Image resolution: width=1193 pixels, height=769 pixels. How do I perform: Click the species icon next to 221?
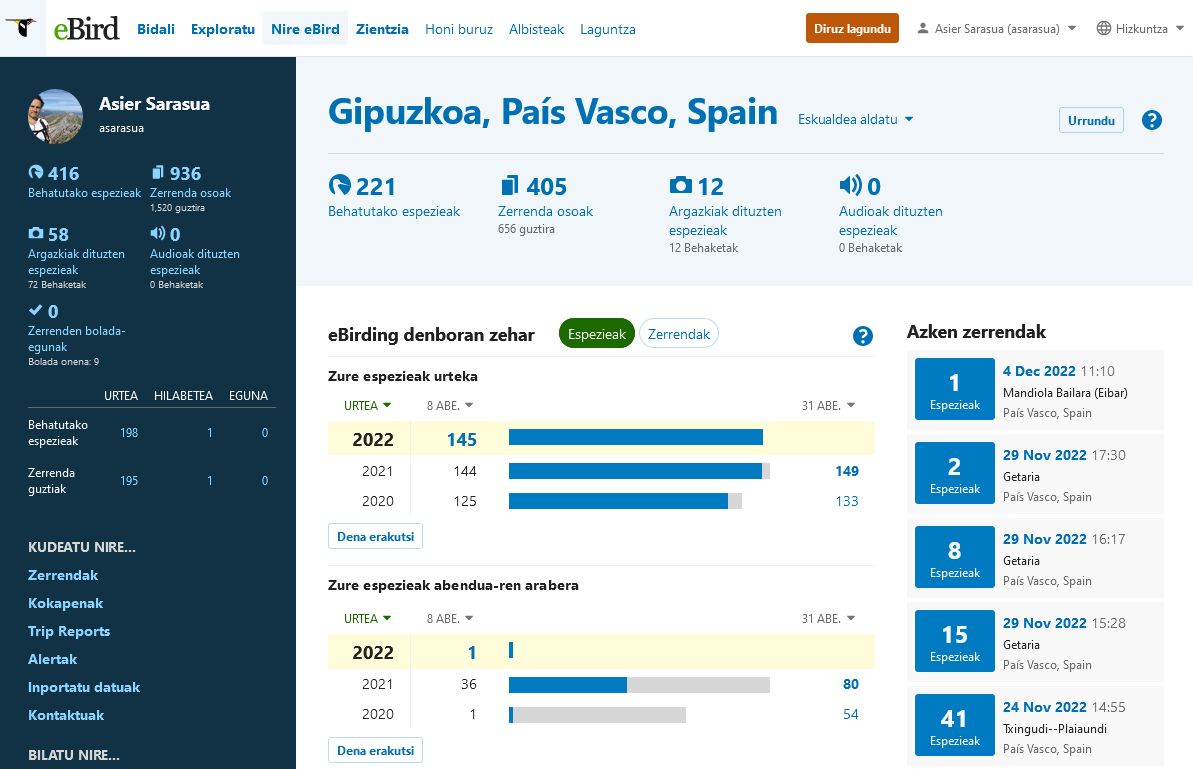point(339,185)
